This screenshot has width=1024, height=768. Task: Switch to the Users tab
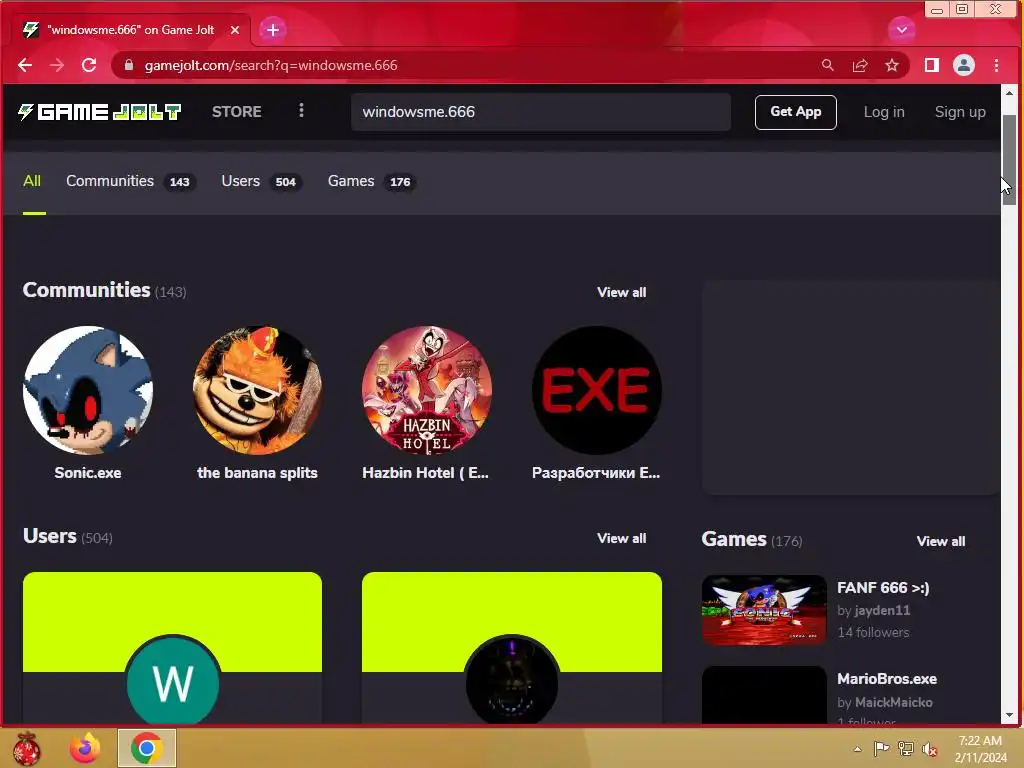(261, 181)
